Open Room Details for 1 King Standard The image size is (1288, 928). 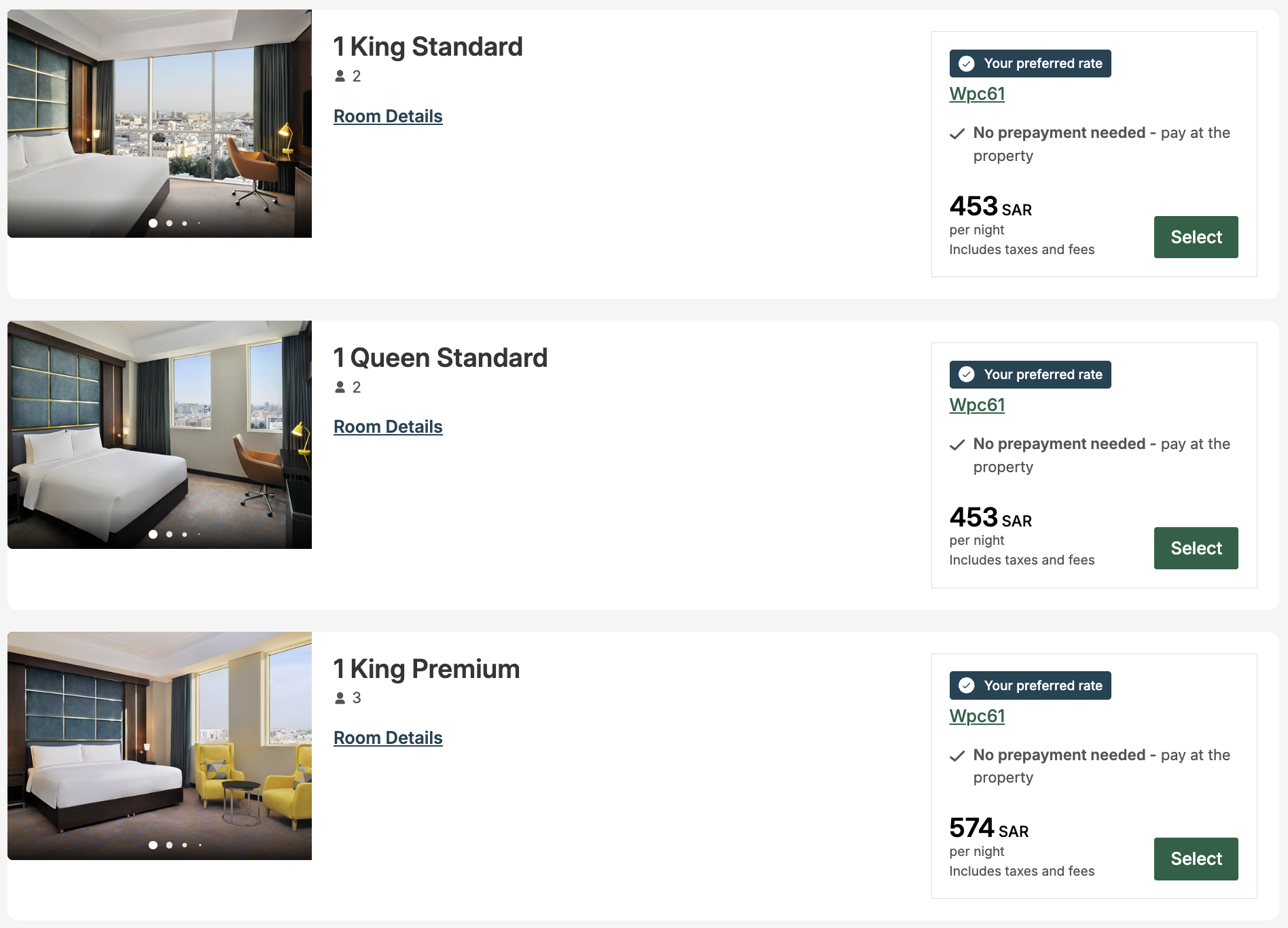click(x=388, y=116)
